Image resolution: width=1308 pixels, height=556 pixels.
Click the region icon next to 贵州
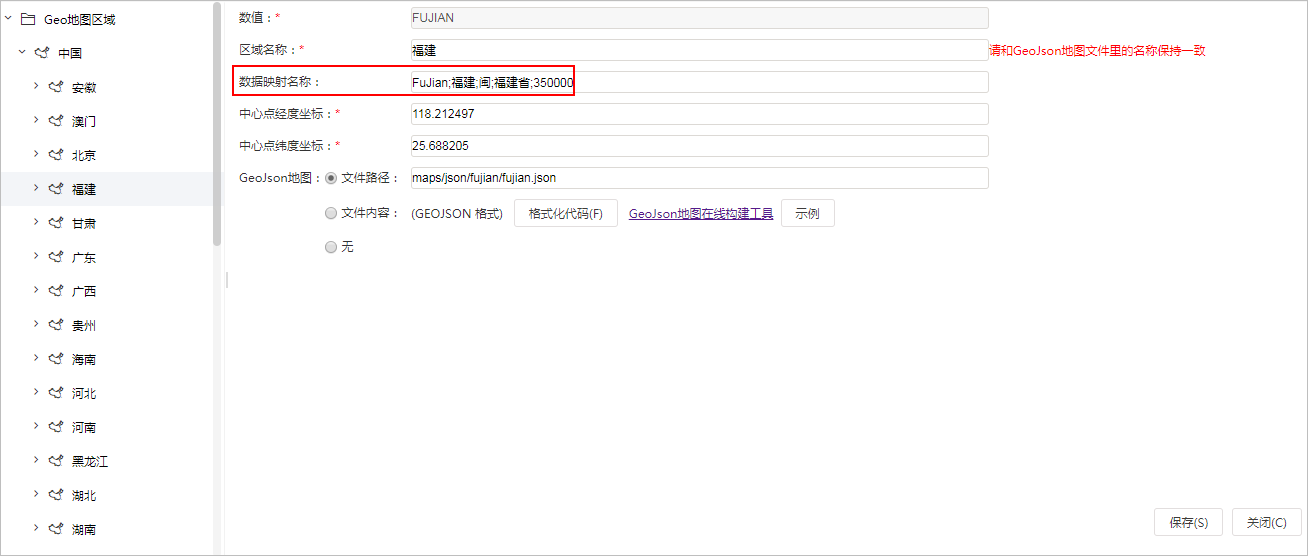[x=56, y=325]
